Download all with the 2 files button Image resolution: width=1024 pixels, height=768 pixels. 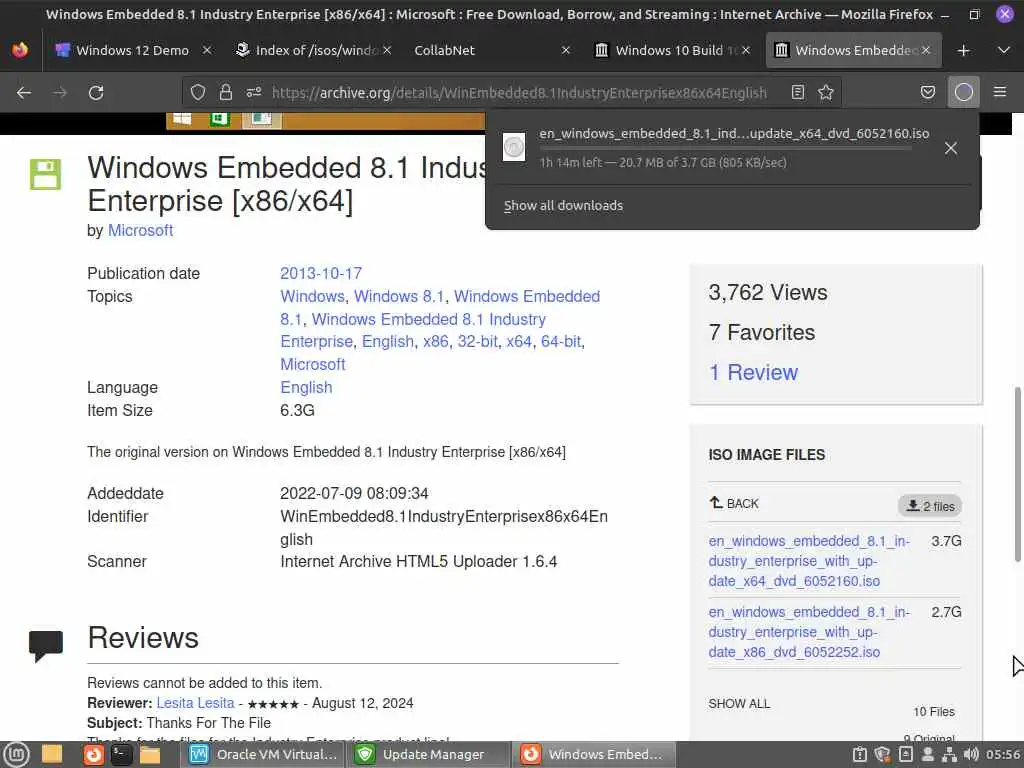(930, 506)
